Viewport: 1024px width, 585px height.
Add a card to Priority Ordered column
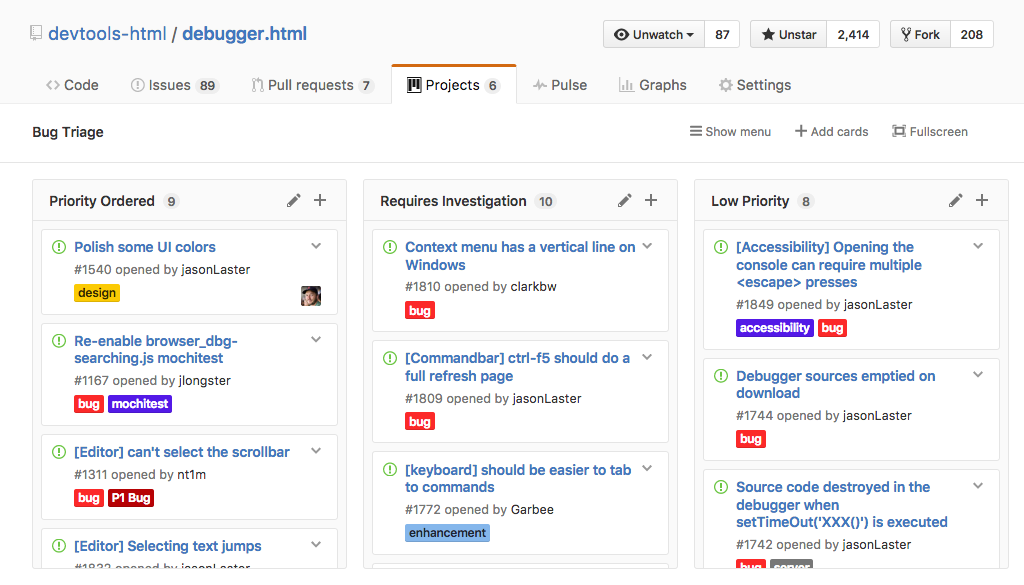[320, 200]
